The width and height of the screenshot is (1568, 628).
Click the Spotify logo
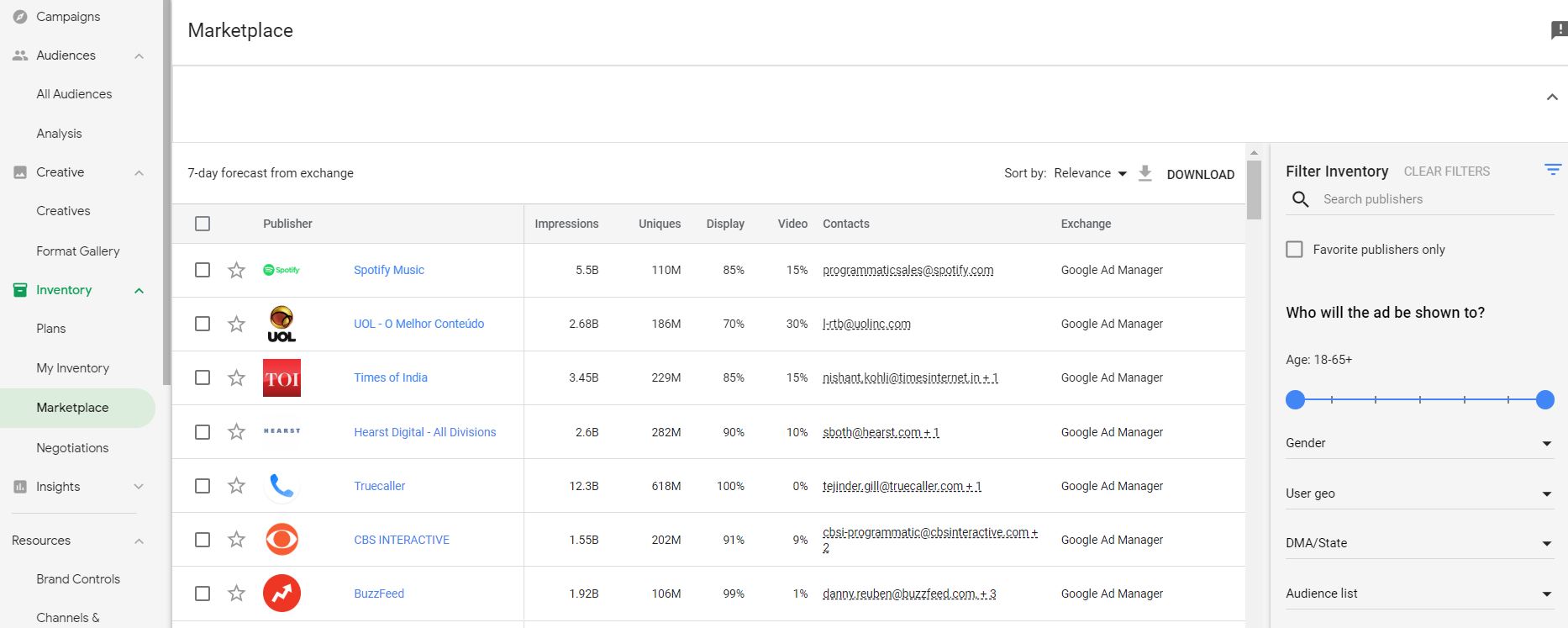282,270
